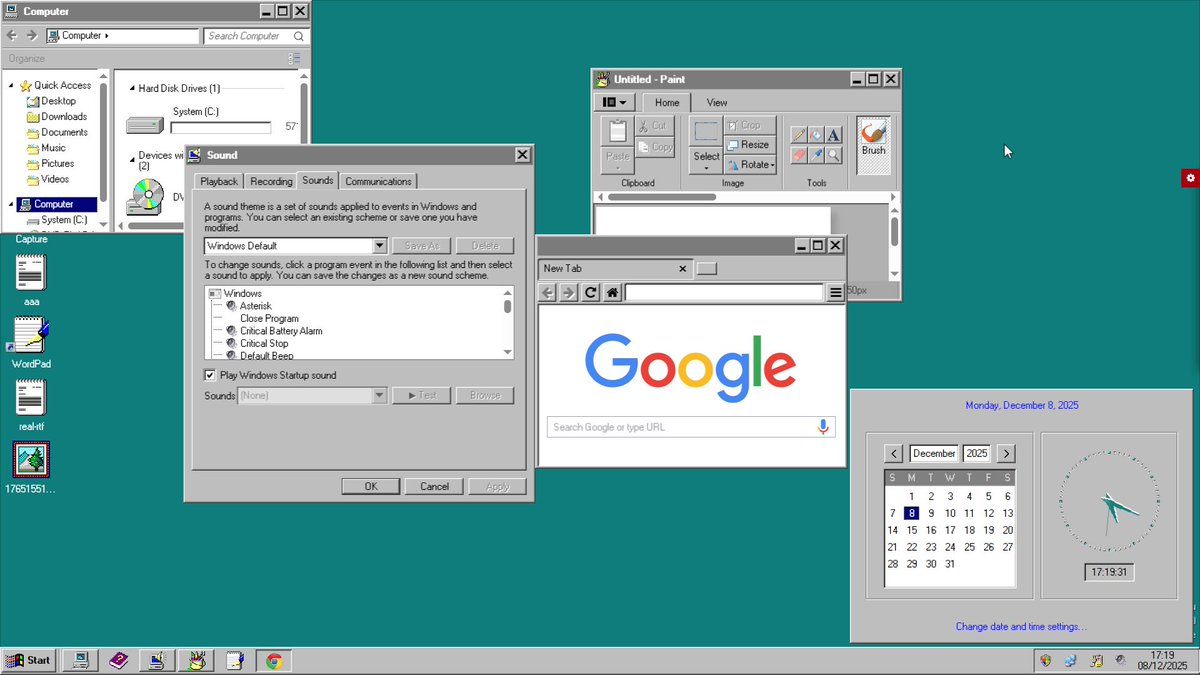Click the year 2025 field in calendar
1200x675 pixels.
point(977,453)
